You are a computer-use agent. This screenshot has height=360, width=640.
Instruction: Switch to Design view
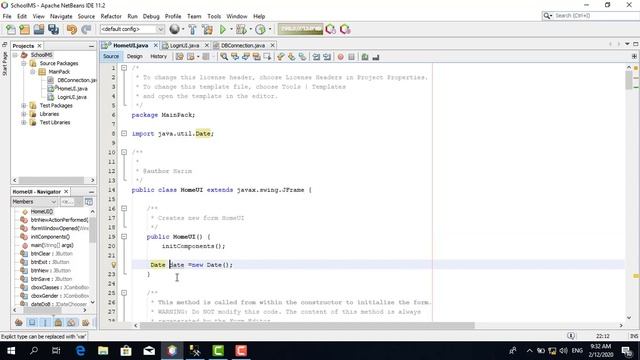pyautogui.click(x=134, y=57)
